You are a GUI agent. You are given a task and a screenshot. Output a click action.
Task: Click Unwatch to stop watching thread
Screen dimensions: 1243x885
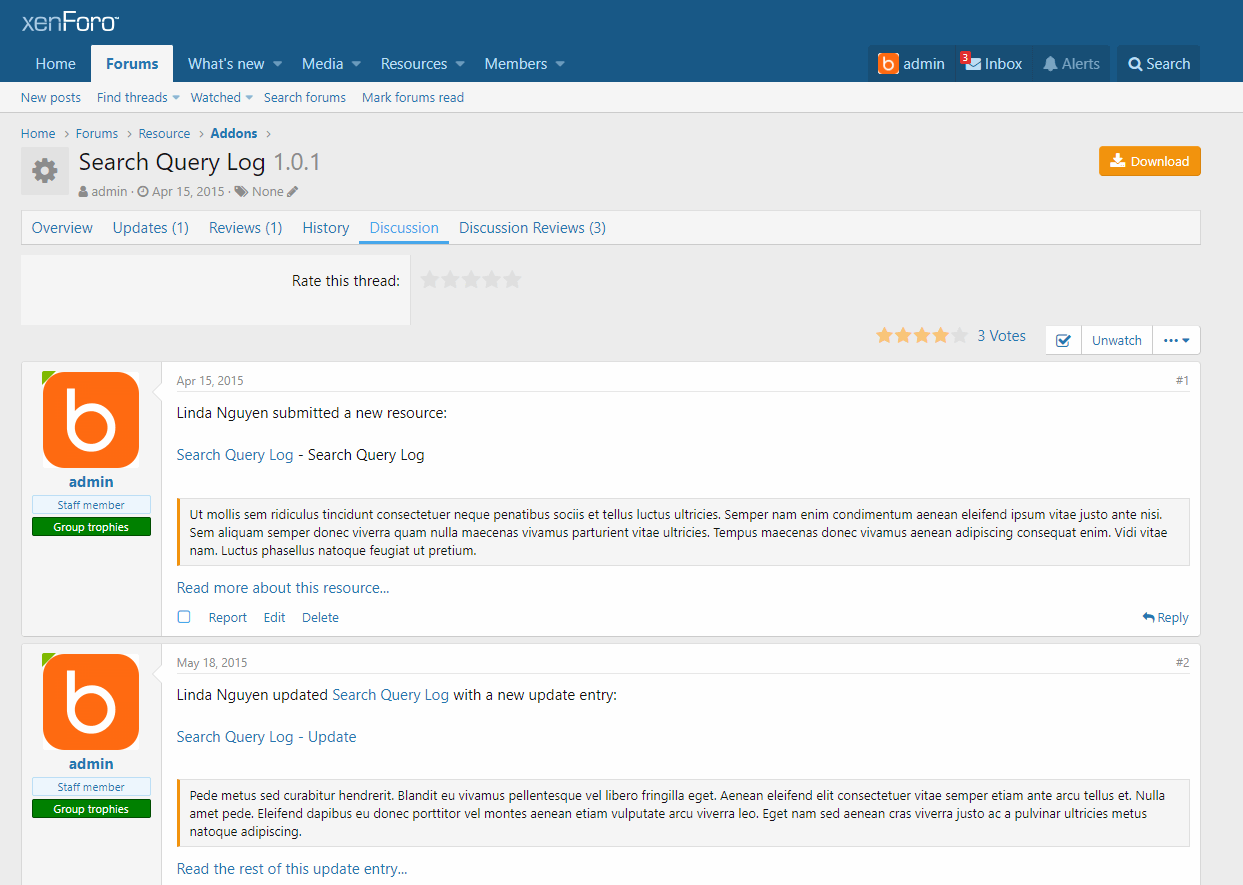pos(1116,340)
